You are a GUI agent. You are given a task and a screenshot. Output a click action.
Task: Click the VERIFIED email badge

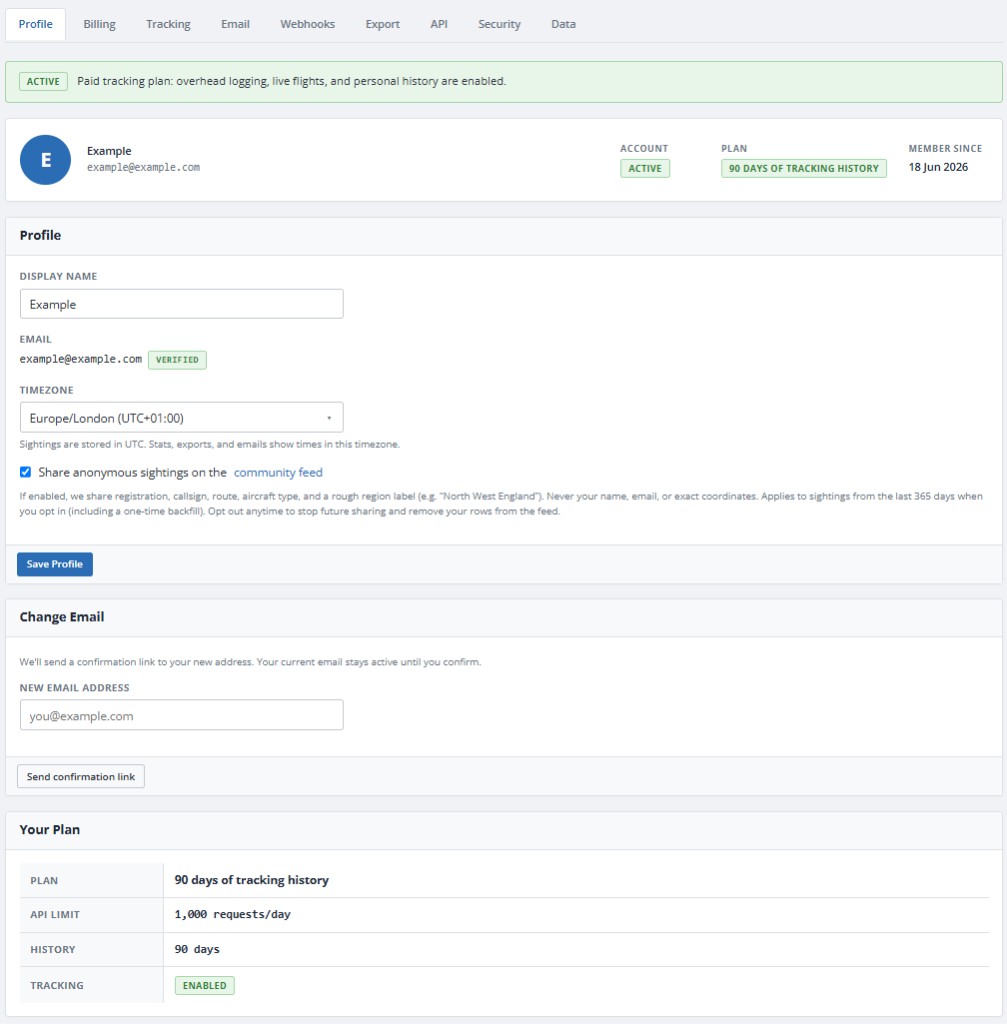pyautogui.click(x=177, y=360)
